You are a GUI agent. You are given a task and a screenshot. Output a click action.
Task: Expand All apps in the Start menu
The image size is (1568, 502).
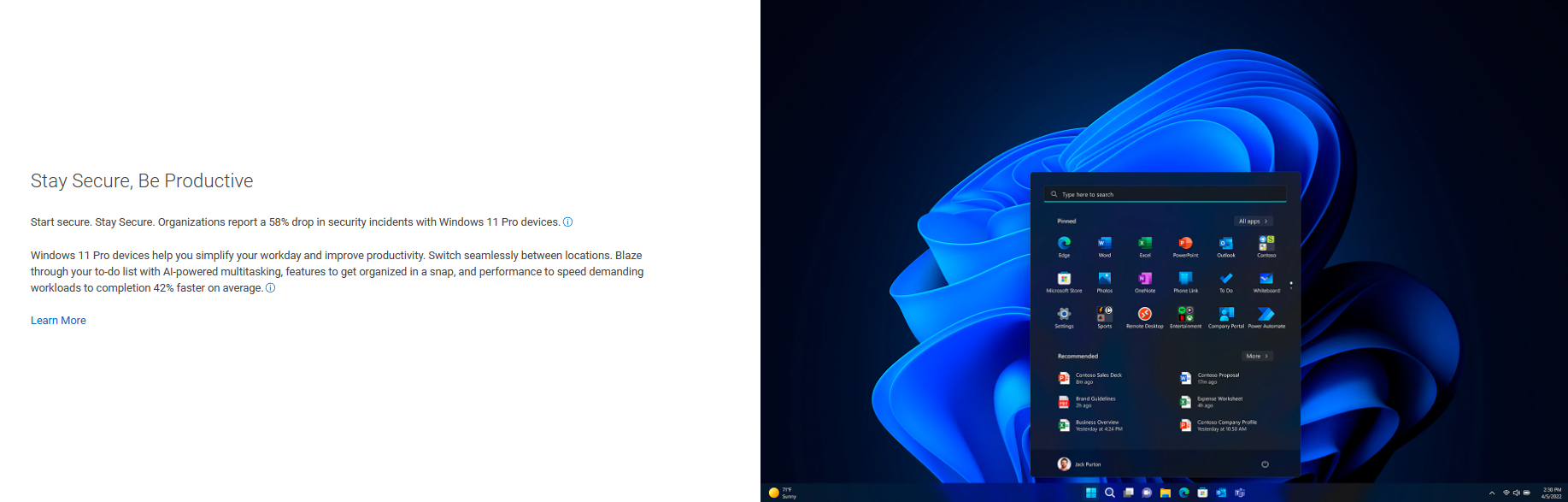pyautogui.click(x=1254, y=221)
